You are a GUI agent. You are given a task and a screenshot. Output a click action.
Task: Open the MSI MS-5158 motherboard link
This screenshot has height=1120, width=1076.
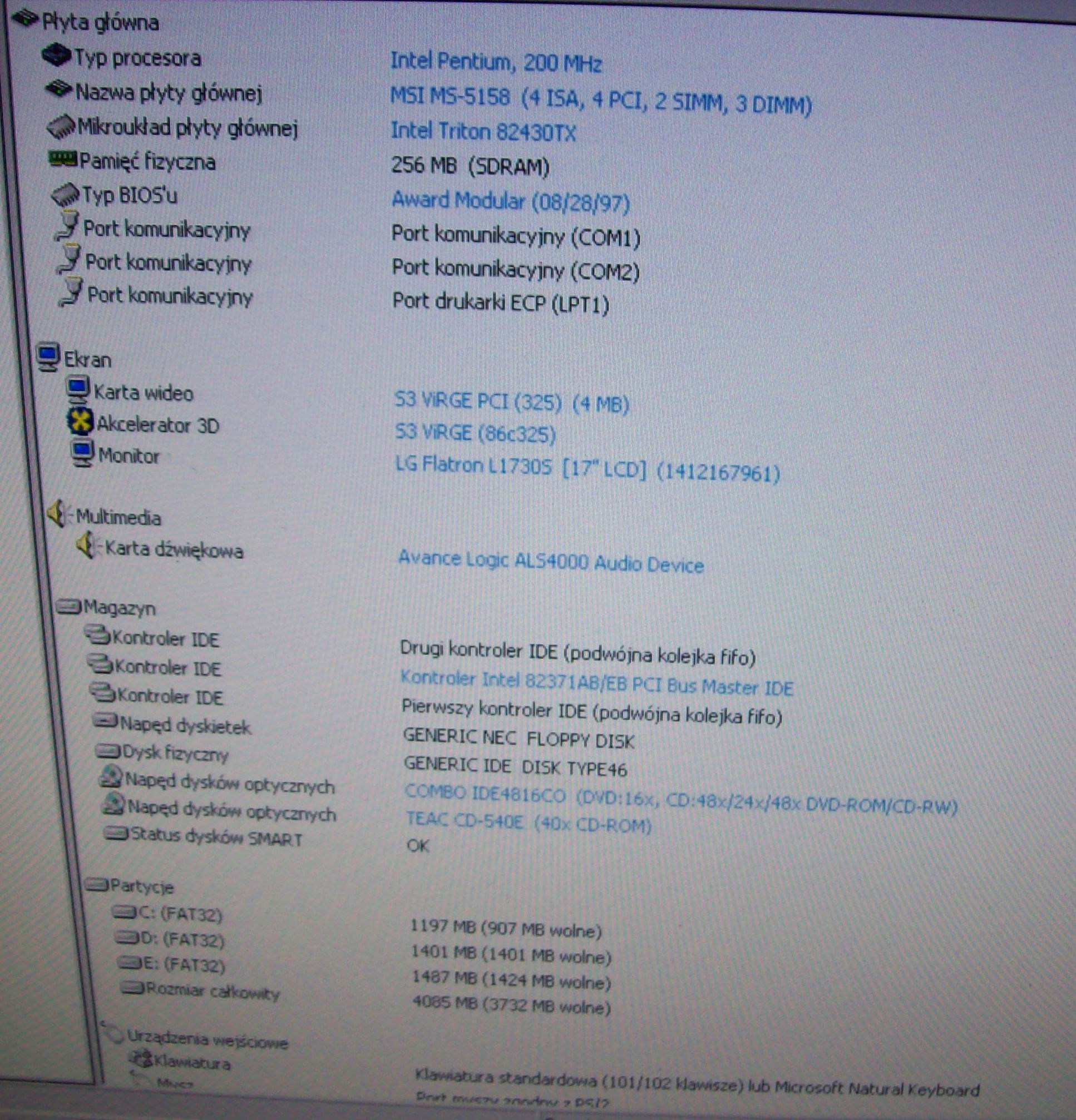[x=600, y=101]
